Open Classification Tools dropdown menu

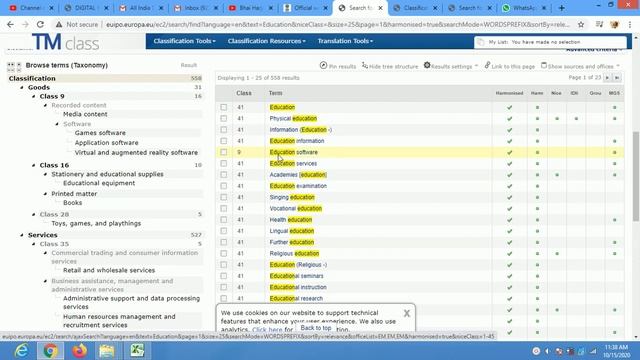pyautogui.click(x=184, y=41)
